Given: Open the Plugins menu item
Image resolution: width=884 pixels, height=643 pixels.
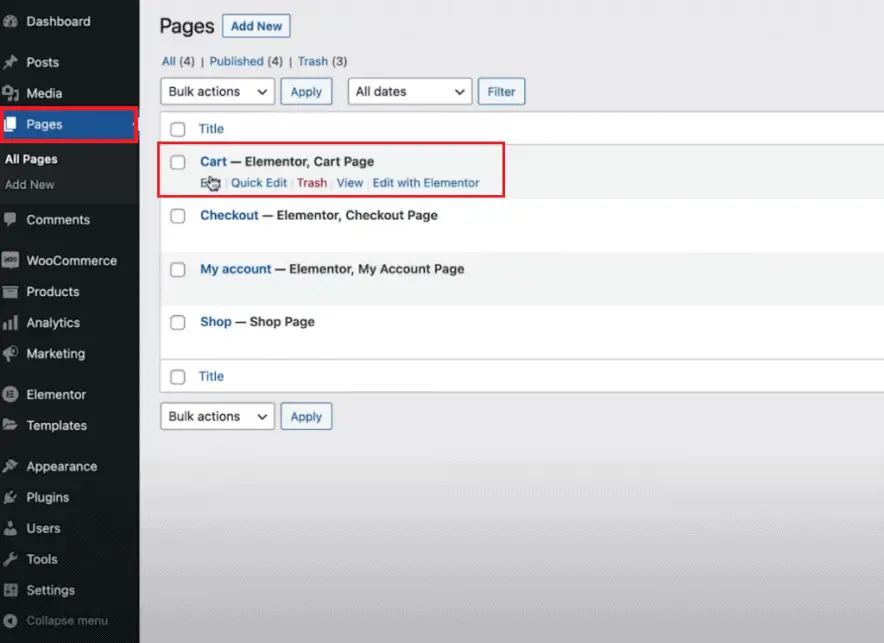Looking at the screenshot, I should click(47, 497).
